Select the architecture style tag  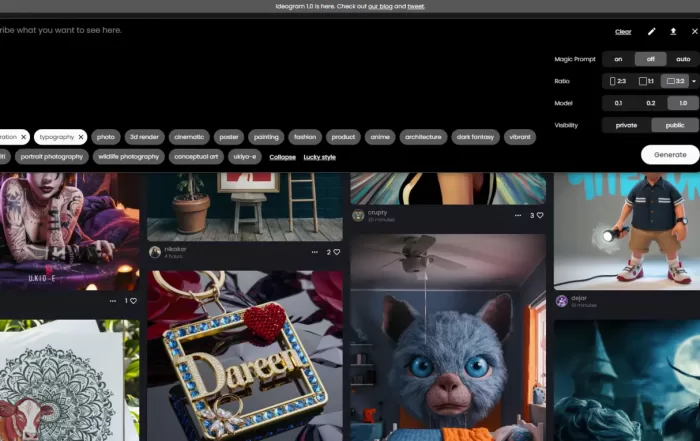click(x=423, y=137)
